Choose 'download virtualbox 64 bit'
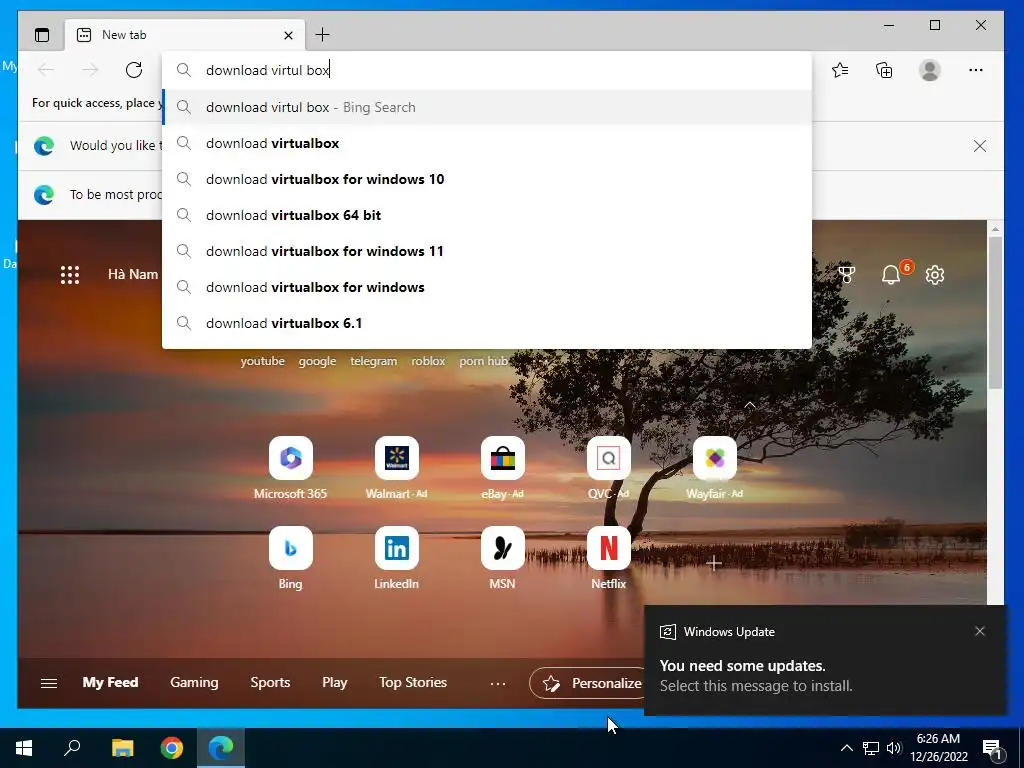Viewport: 1024px width, 768px height. (x=487, y=215)
